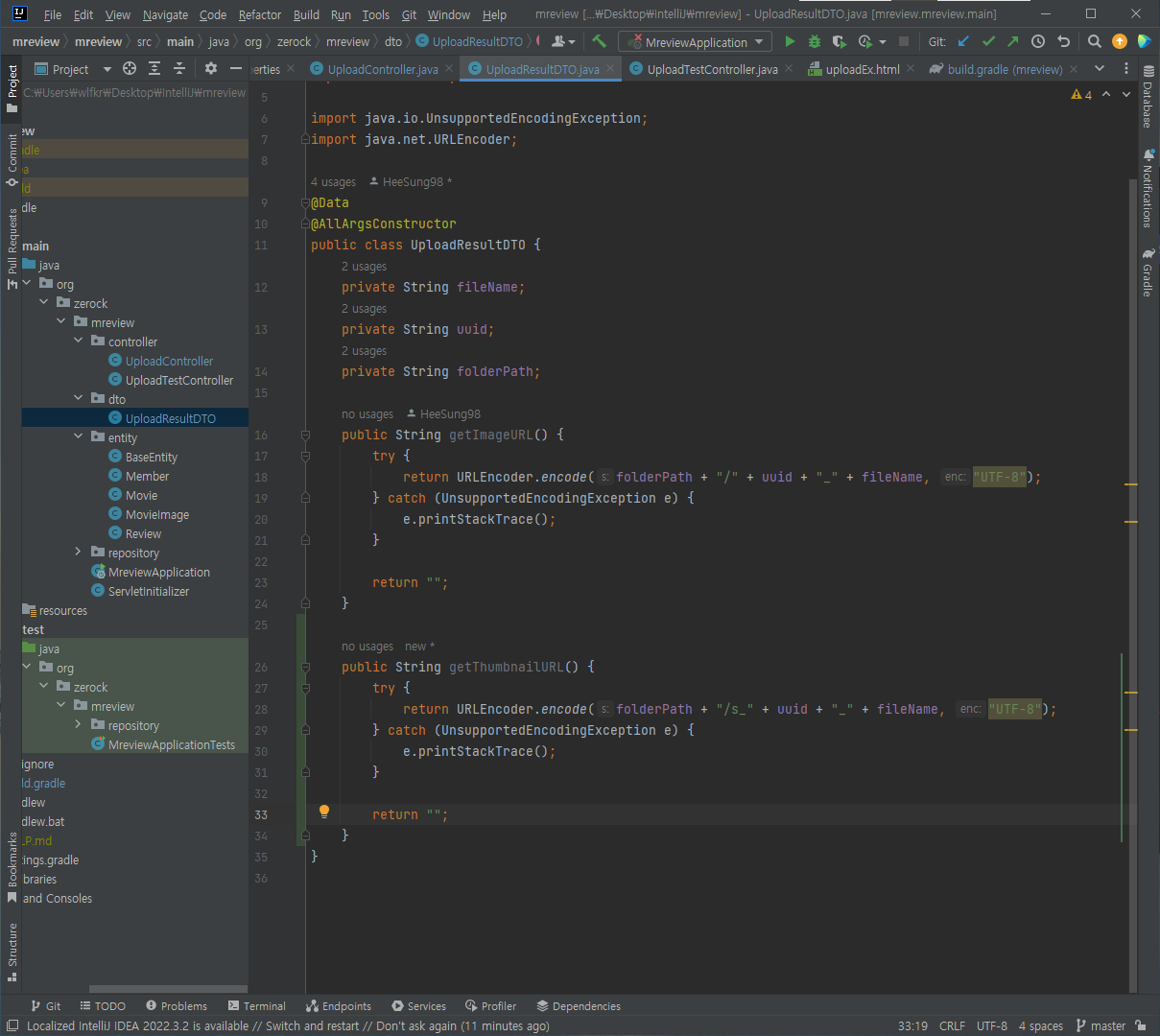Click Collapse All in Project panel

(179, 69)
